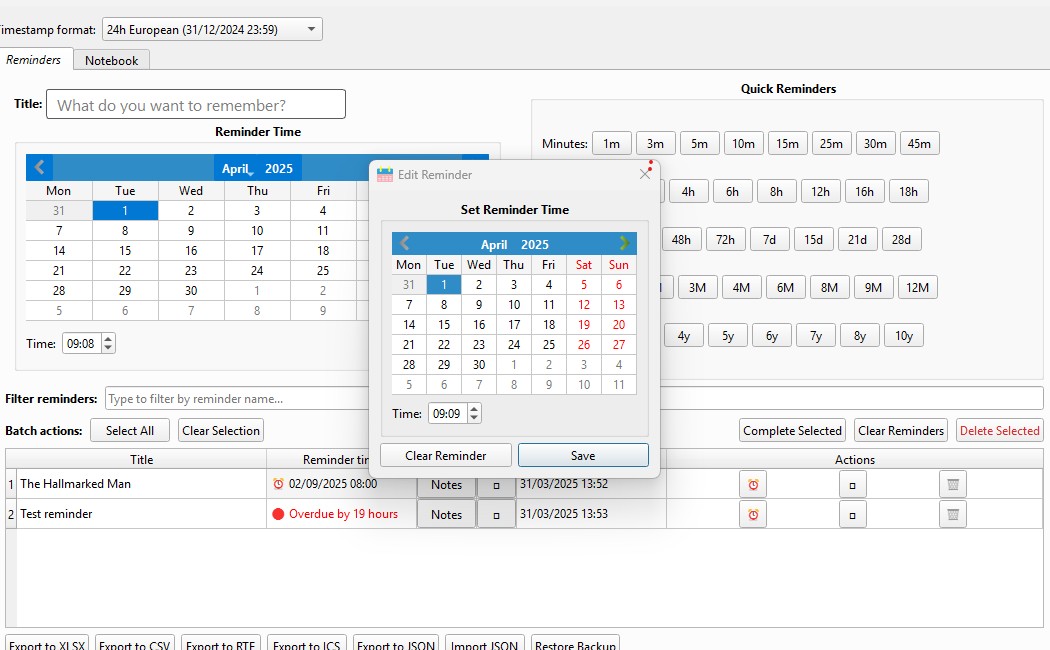Switch to the Notebook tab
Viewport: 1050px width, 650px height.
click(111, 60)
